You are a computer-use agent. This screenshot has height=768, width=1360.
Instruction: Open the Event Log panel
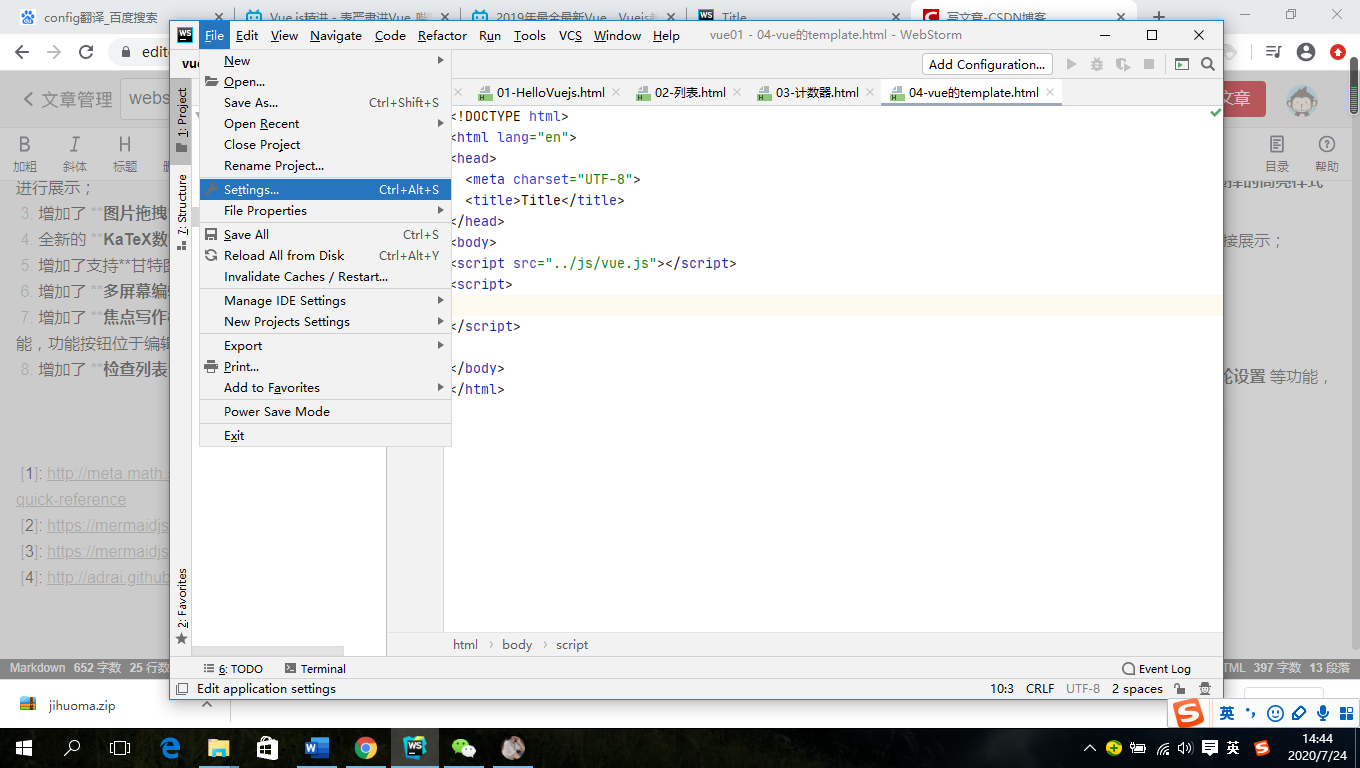[x=1157, y=669]
